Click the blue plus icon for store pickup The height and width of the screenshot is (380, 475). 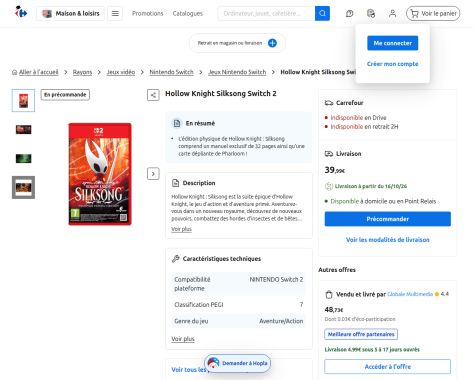(x=272, y=43)
